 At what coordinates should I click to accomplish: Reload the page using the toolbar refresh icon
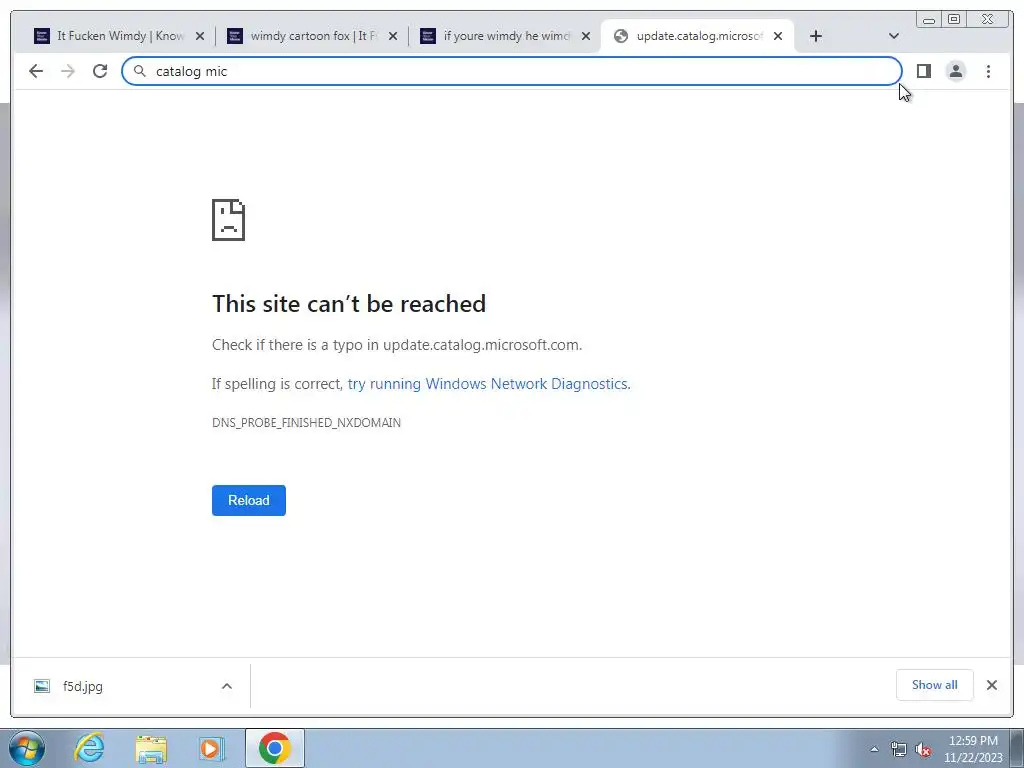[x=100, y=71]
